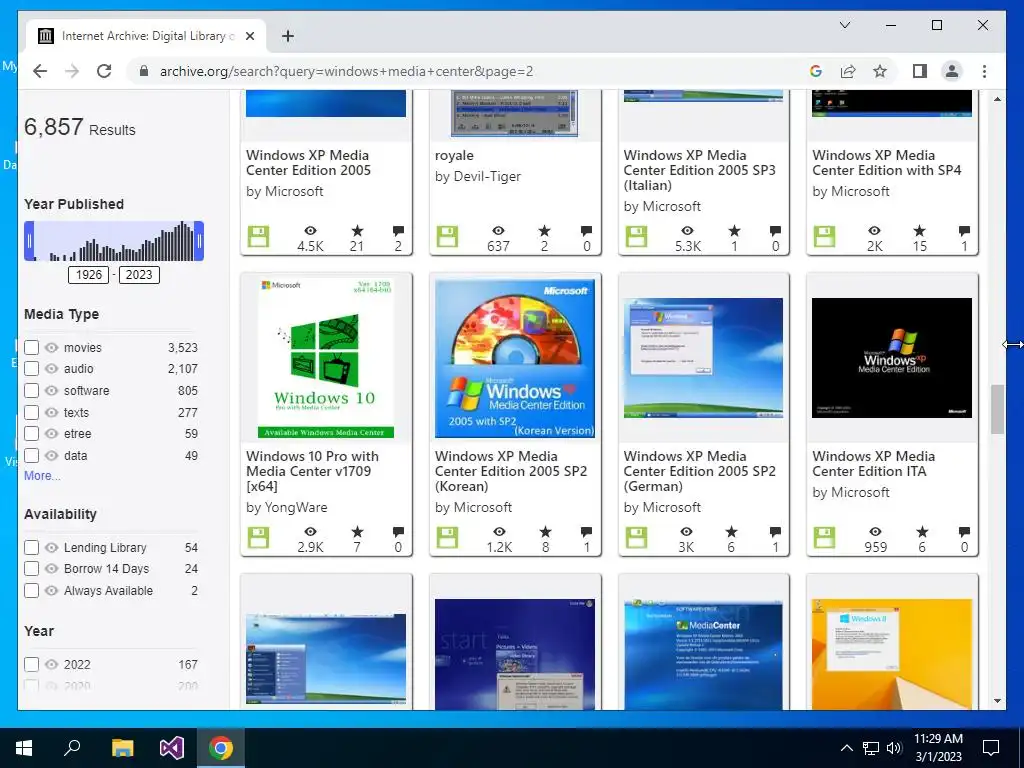Click left handle of Year Published slider
This screenshot has width=1024, height=768.
click(29, 241)
